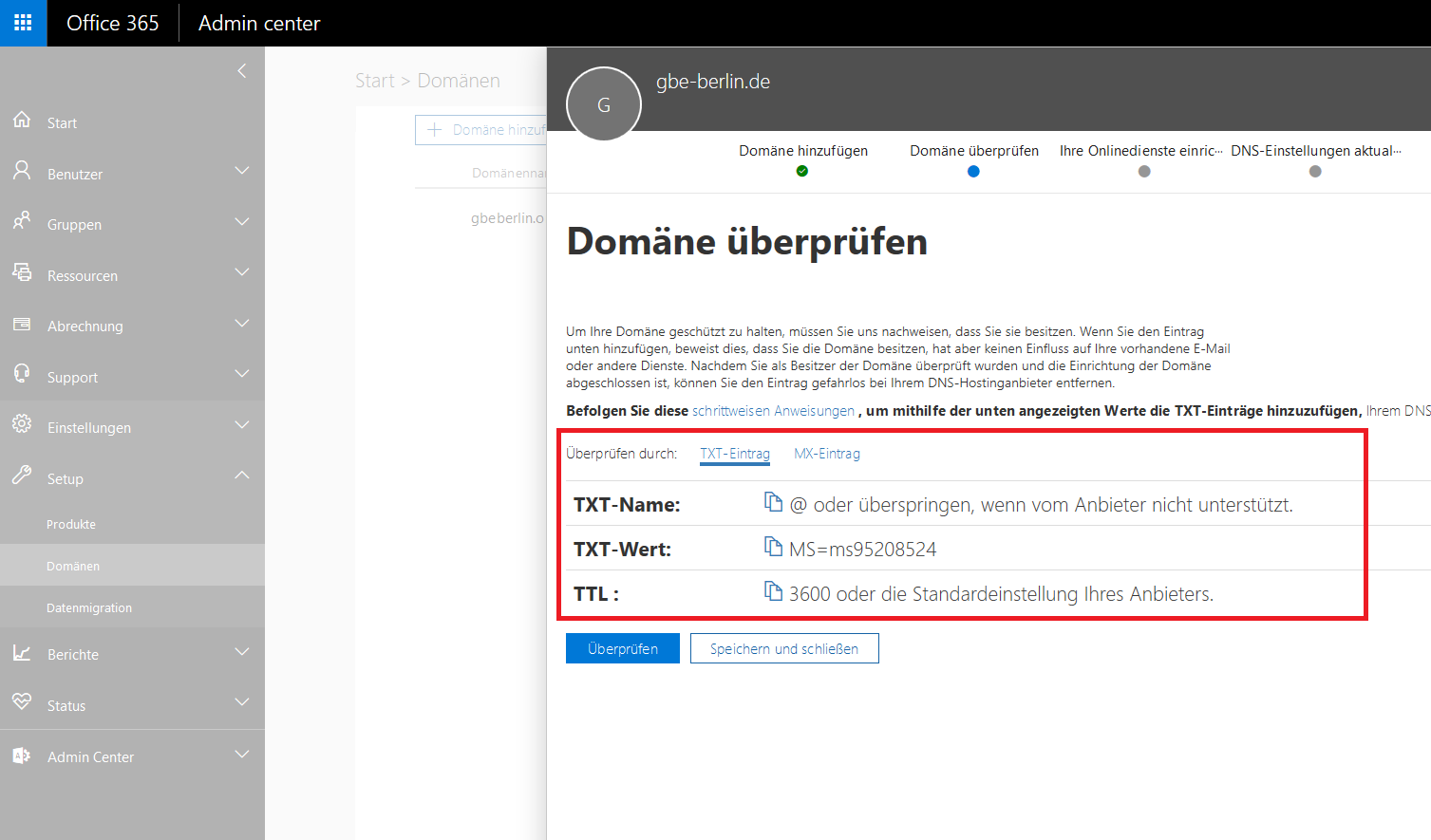Click the Einstellungen gear icon
The image size is (1431, 840).
click(22, 424)
